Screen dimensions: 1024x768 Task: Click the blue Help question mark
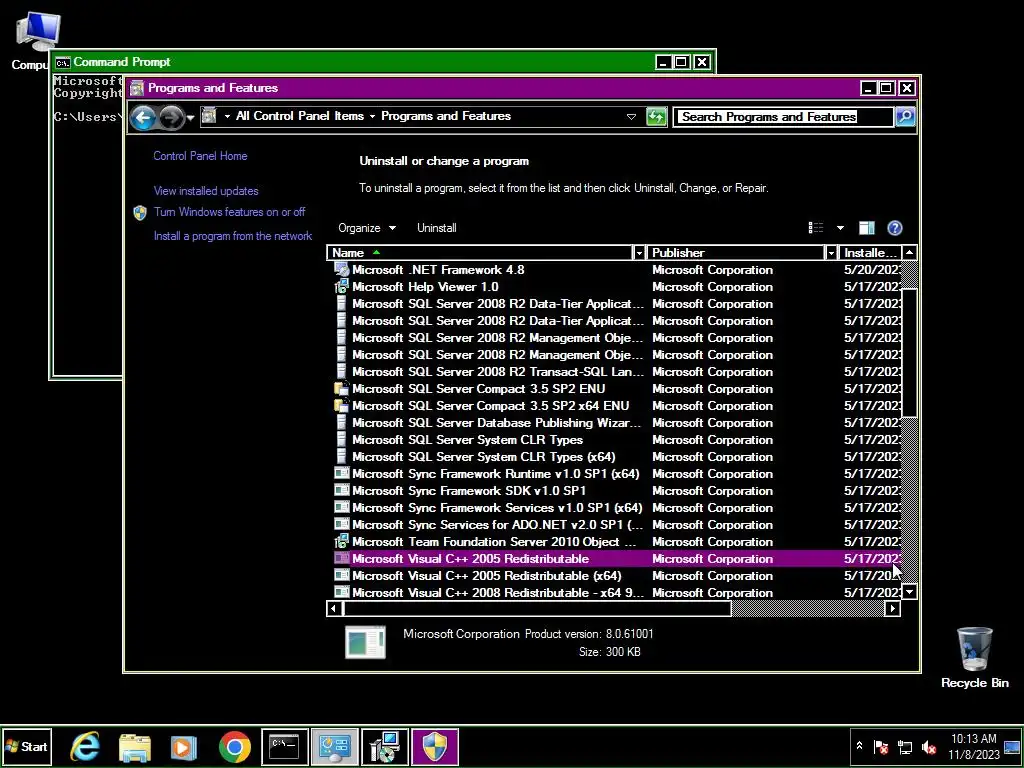tap(895, 227)
